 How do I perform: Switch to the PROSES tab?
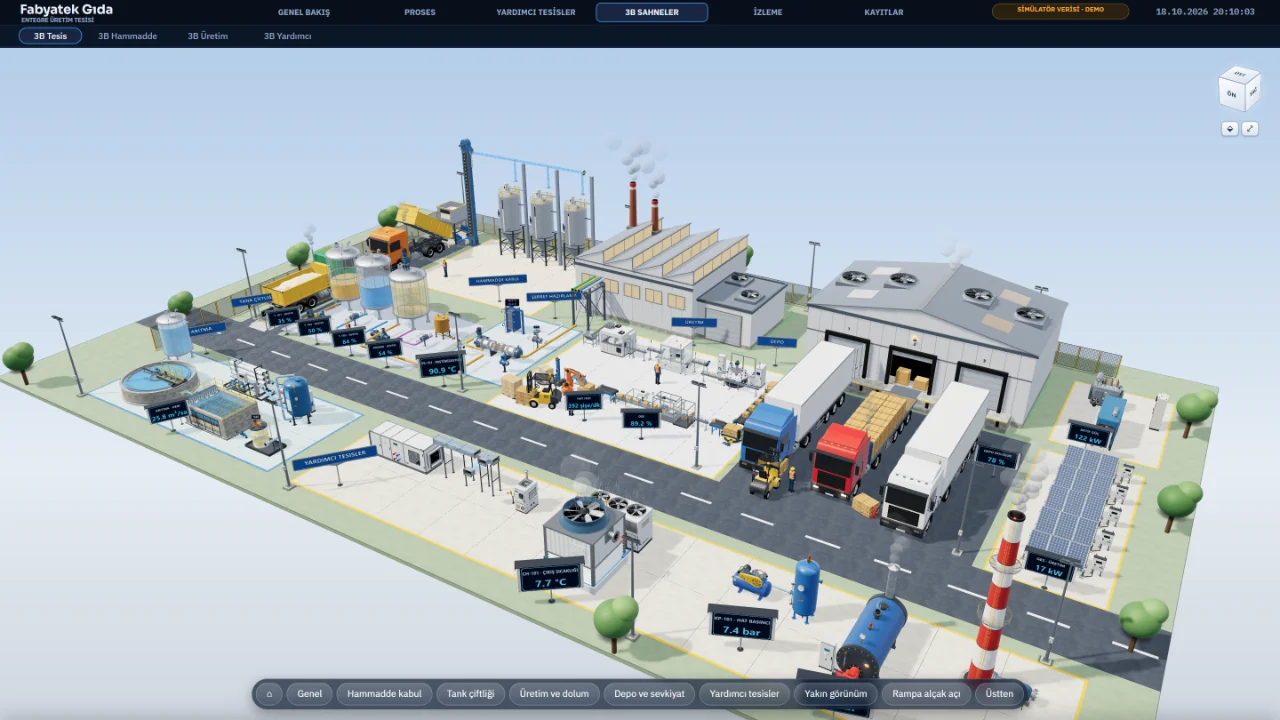[420, 12]
